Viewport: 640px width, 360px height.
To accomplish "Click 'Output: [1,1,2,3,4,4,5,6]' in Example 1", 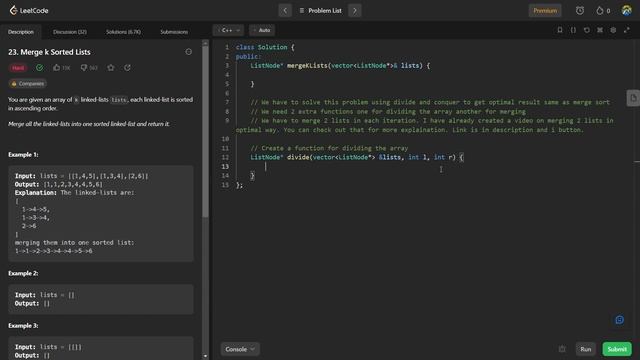I will [59, 184].
